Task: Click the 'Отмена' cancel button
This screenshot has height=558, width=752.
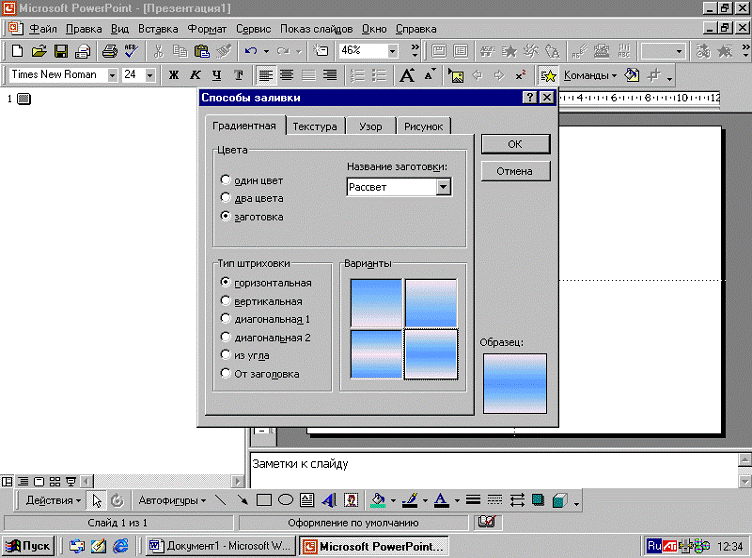Action: click(515, 171)
